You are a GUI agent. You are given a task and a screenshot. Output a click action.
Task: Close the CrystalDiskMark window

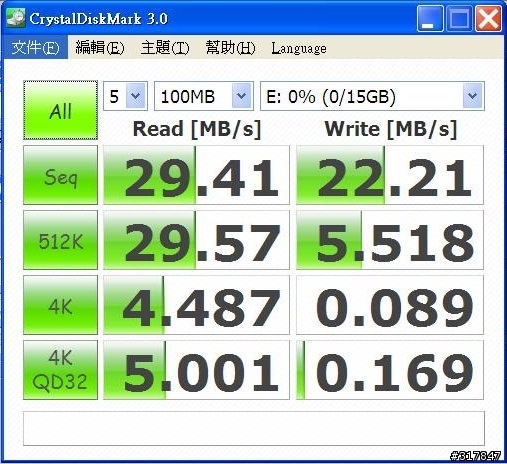click(488, 18)
